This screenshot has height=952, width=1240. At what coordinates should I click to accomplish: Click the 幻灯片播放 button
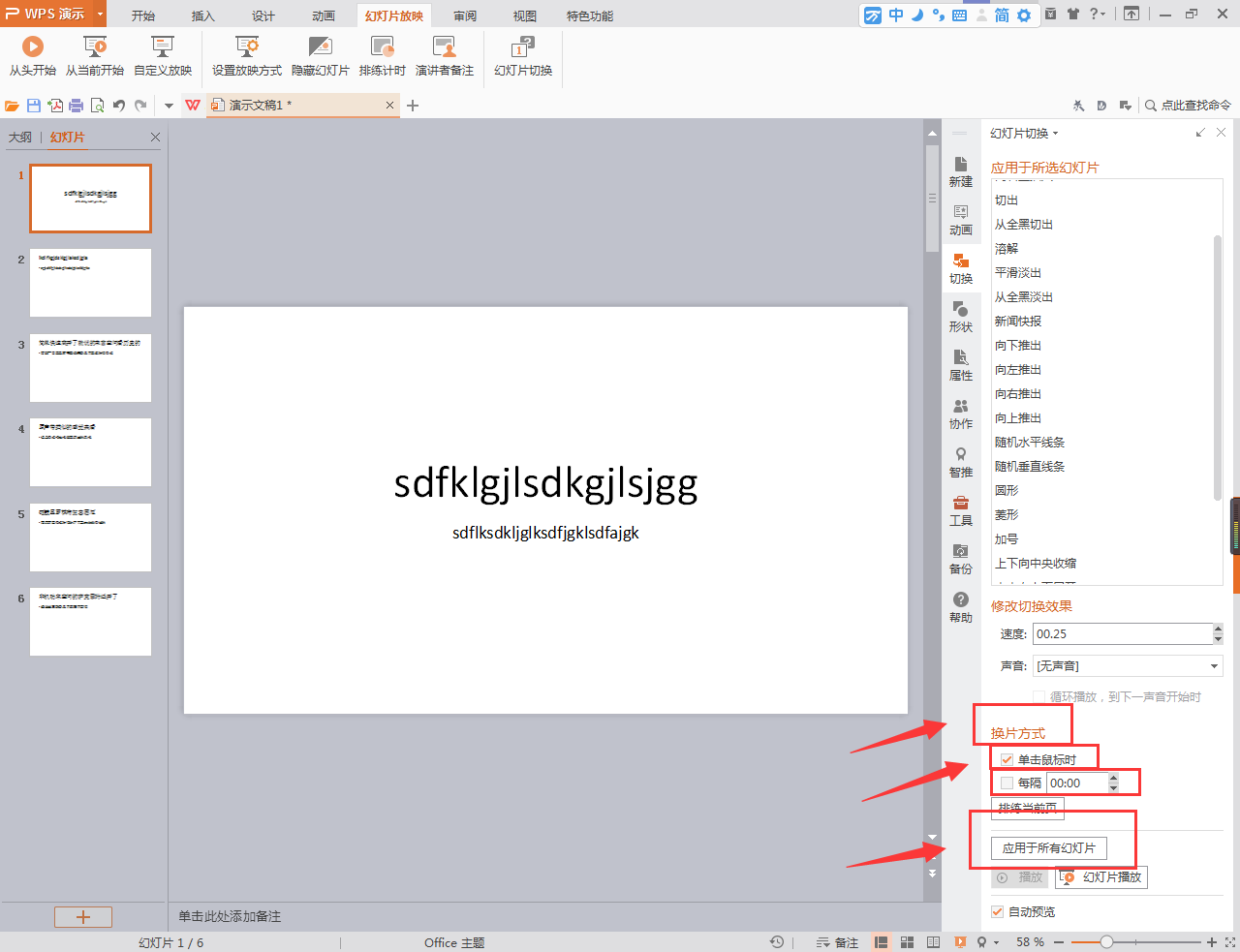click(1101, 877)
